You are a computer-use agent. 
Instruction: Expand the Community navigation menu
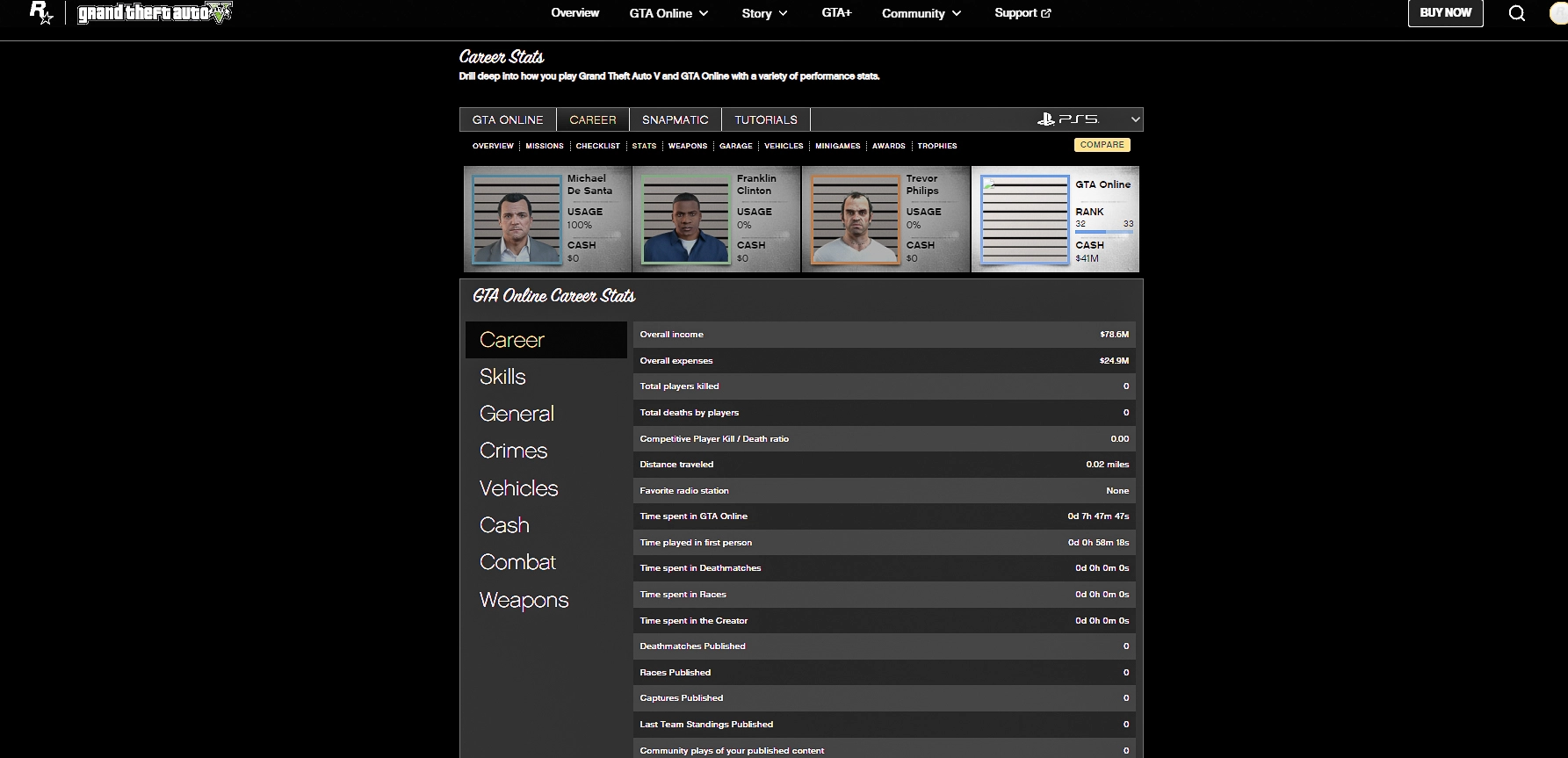point(921,13)
